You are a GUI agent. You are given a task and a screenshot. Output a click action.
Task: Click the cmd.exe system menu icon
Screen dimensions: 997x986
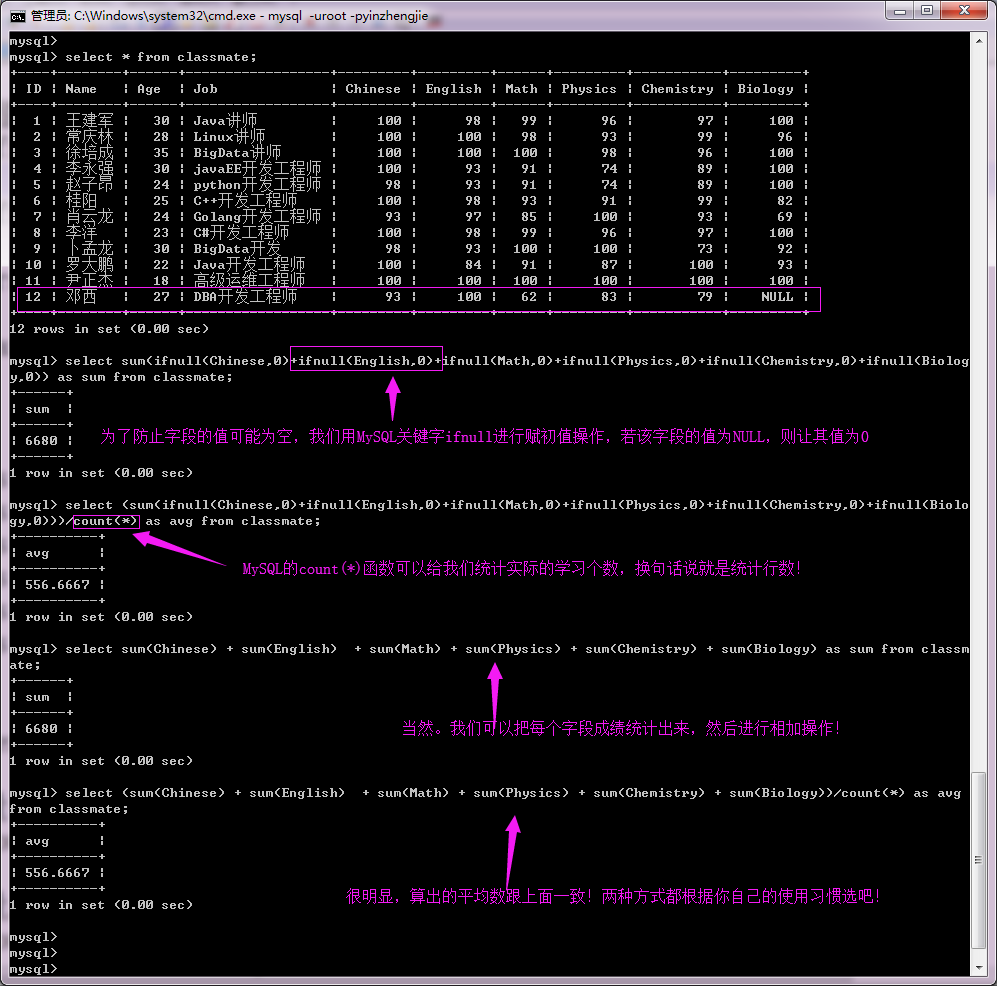click(x=18, y=15)
